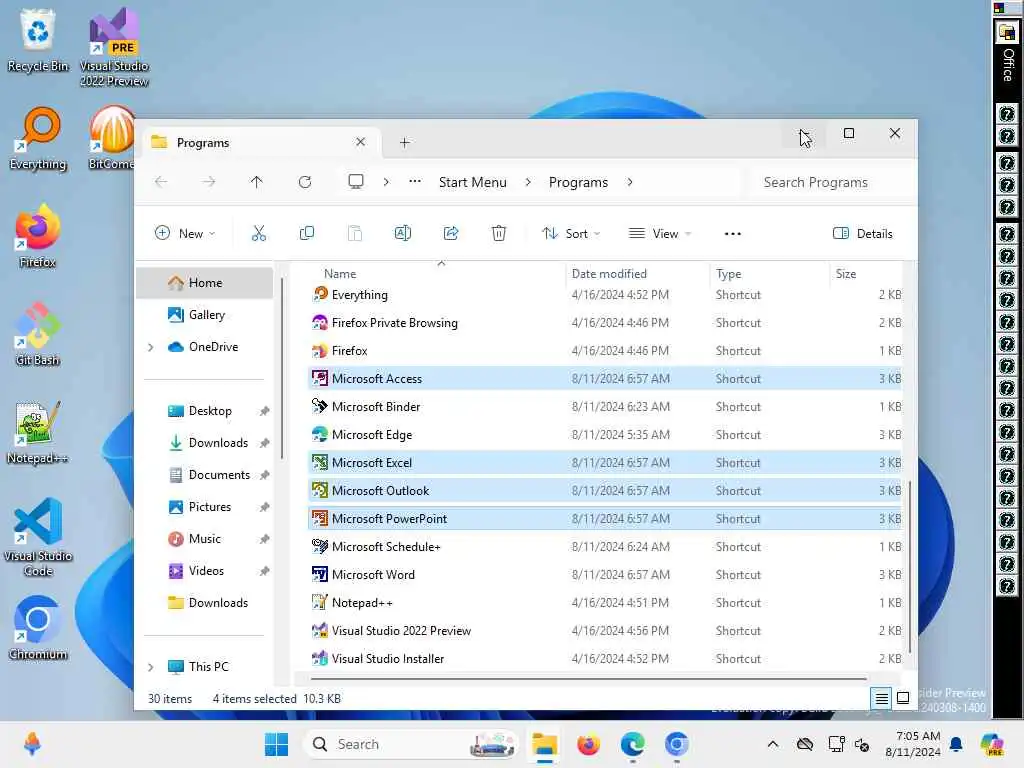Select Microsoft Binder shortcut

tap(605, 407)
